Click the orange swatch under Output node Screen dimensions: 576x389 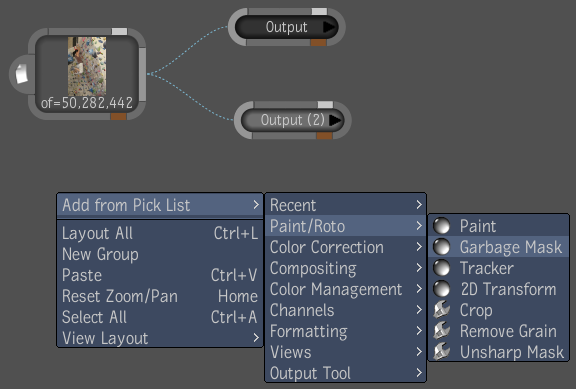318,43
